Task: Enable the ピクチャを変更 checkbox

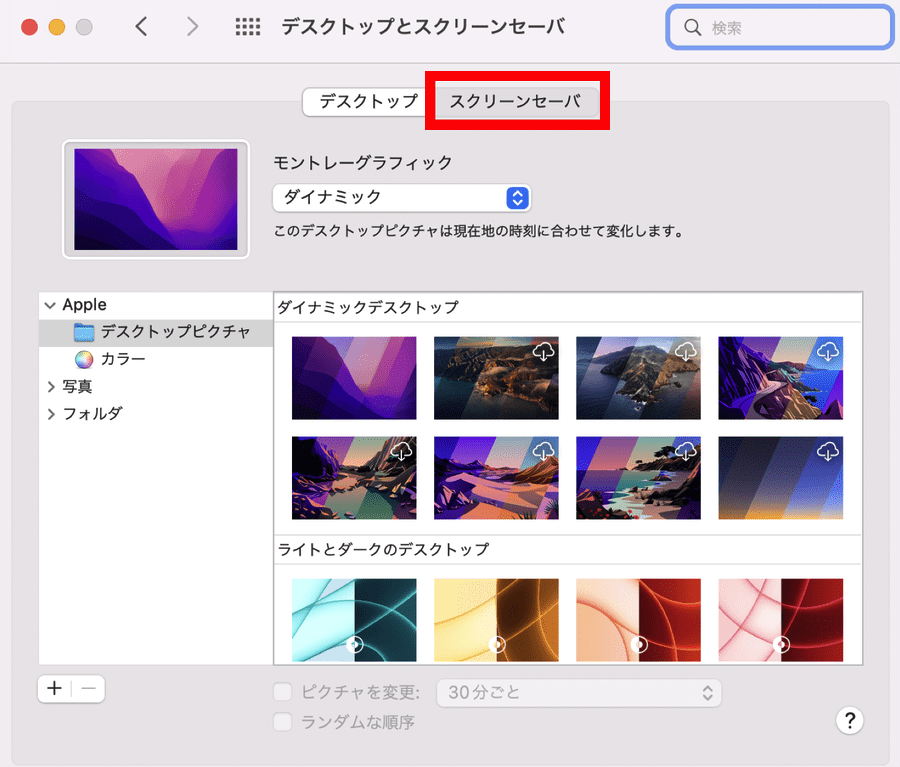Action: coord(283,692)
